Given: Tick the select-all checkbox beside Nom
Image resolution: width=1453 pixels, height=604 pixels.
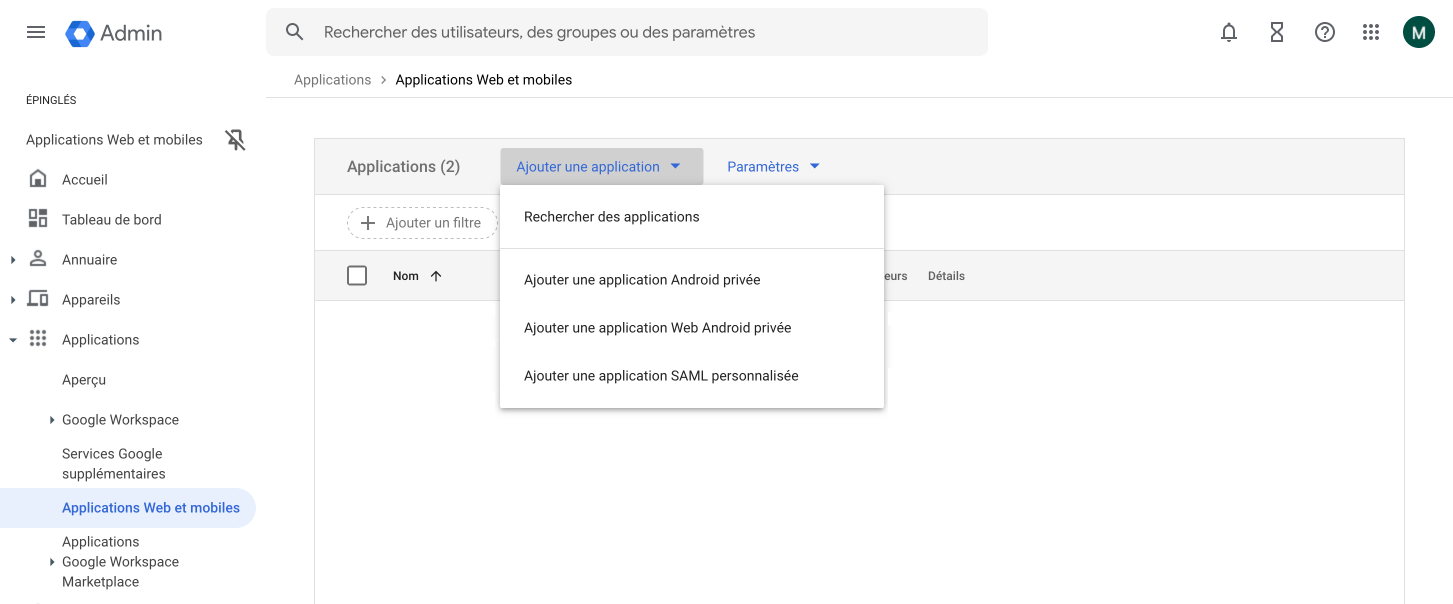Looking at the screenshot, I should [x=357, y=276].
